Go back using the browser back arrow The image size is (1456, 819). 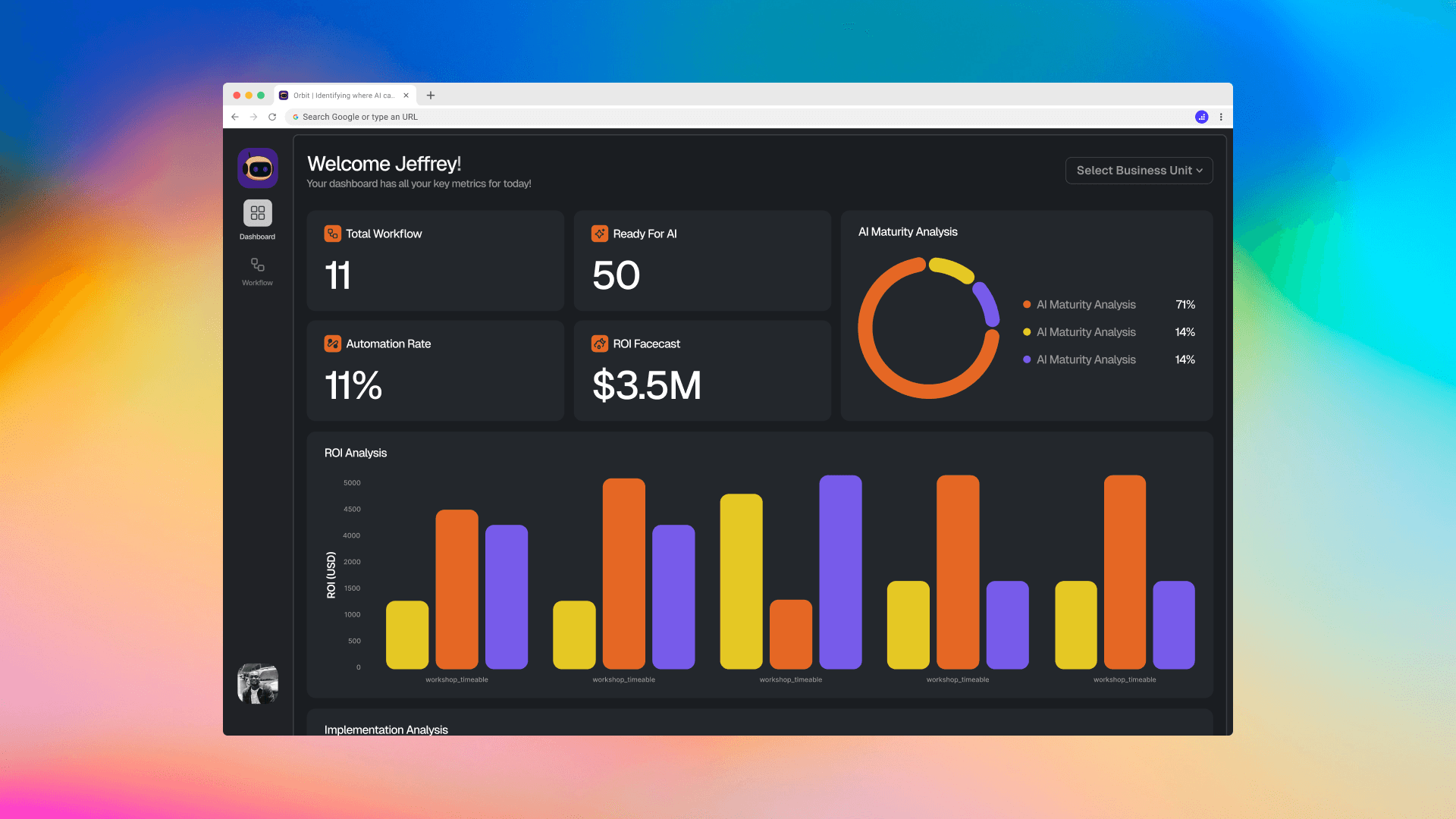235,117
